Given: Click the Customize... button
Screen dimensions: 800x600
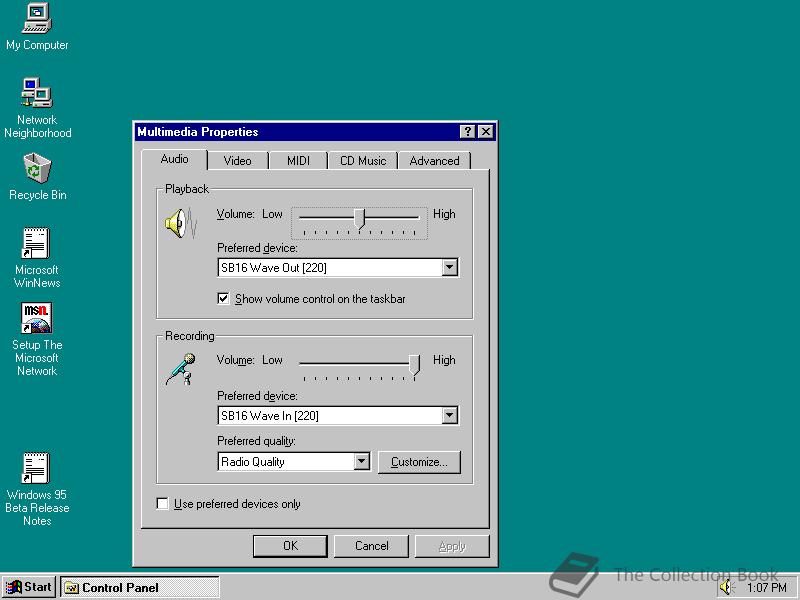Looking at the screenshot, I should point(419,462).
